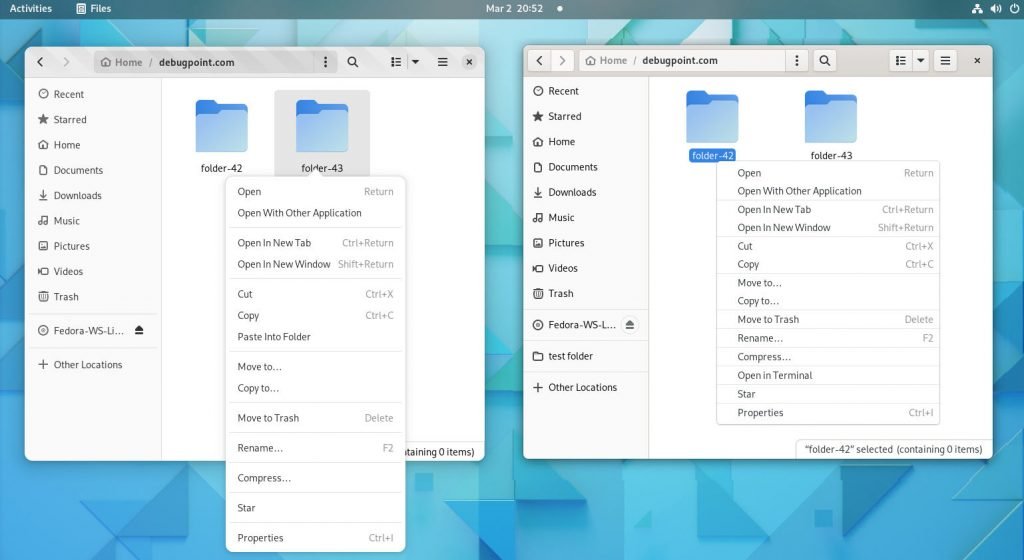Choose Open in Terminal in right menu
Screen dimensions: 1024x560
(828, 375)
